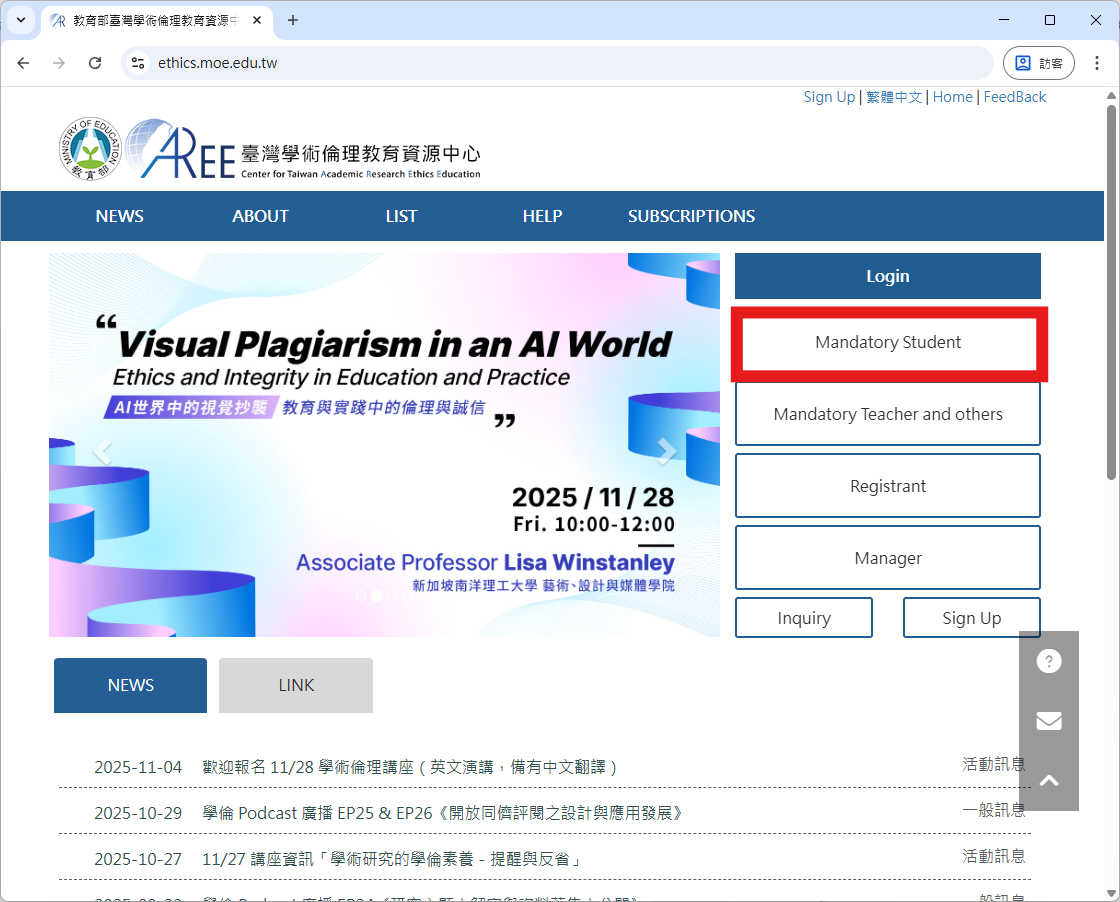Go to the previous carousel slide arrow

pyautogui.click(x=102, y=452)
